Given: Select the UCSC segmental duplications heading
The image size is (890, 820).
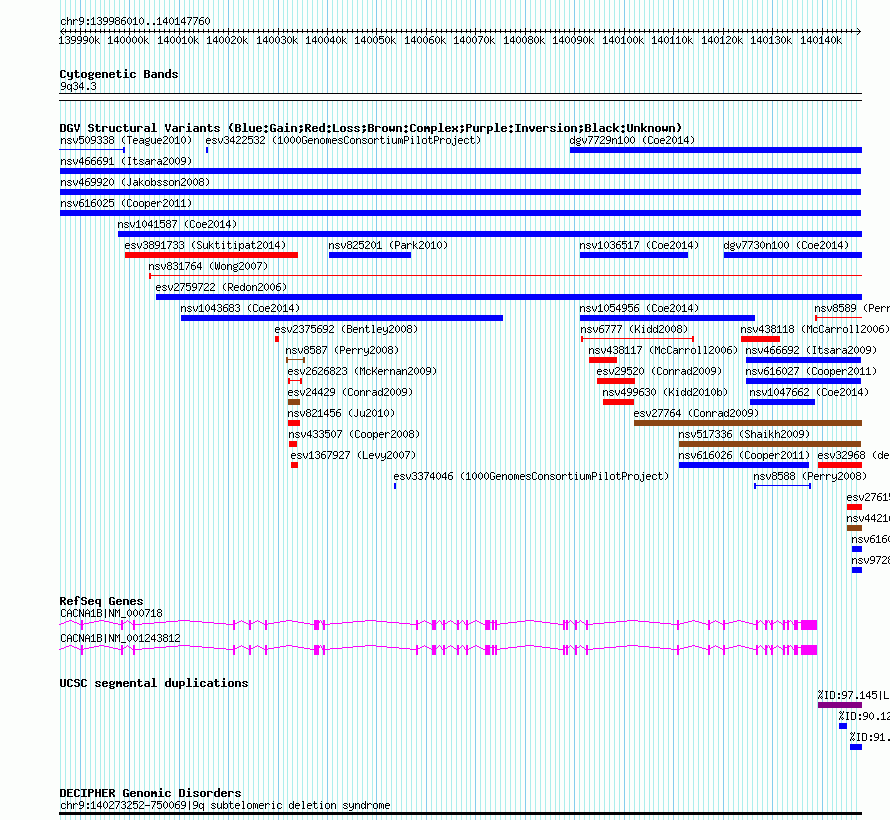Looking at the screenshot, I should [154, 683].
